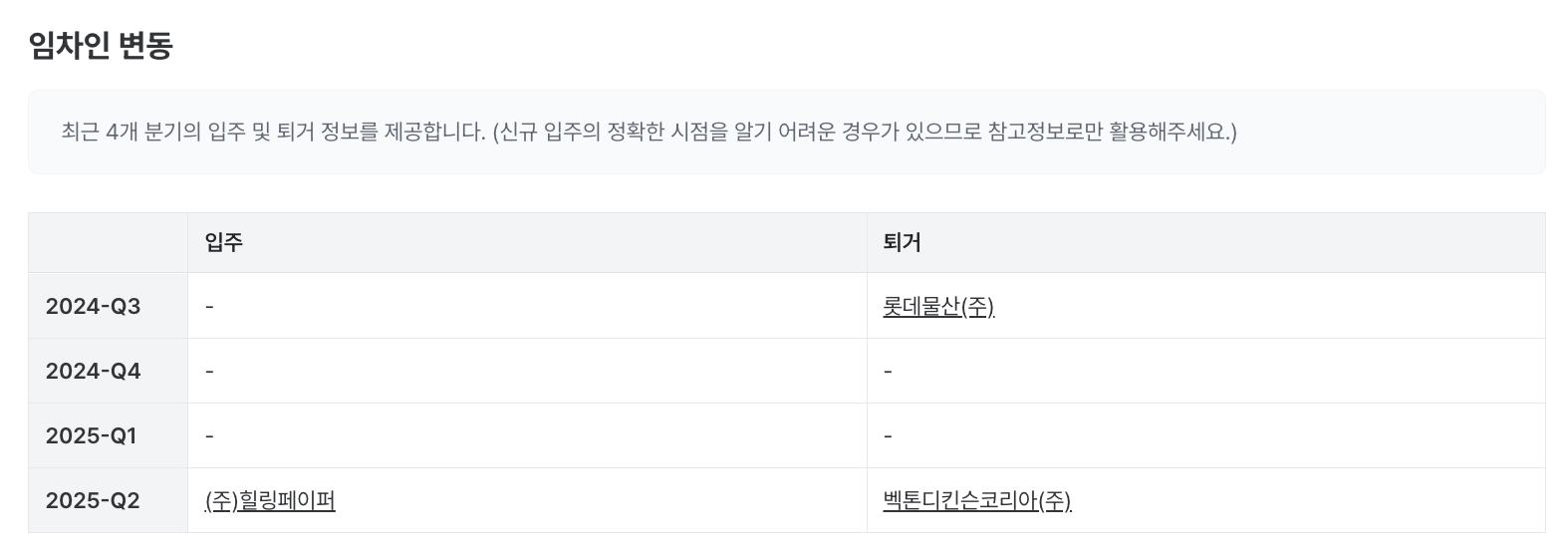This screenshot has height=556, width=1568.
Task: Click the 입주 dash in 2024-Q3 row
Action: tap(209, 307)
